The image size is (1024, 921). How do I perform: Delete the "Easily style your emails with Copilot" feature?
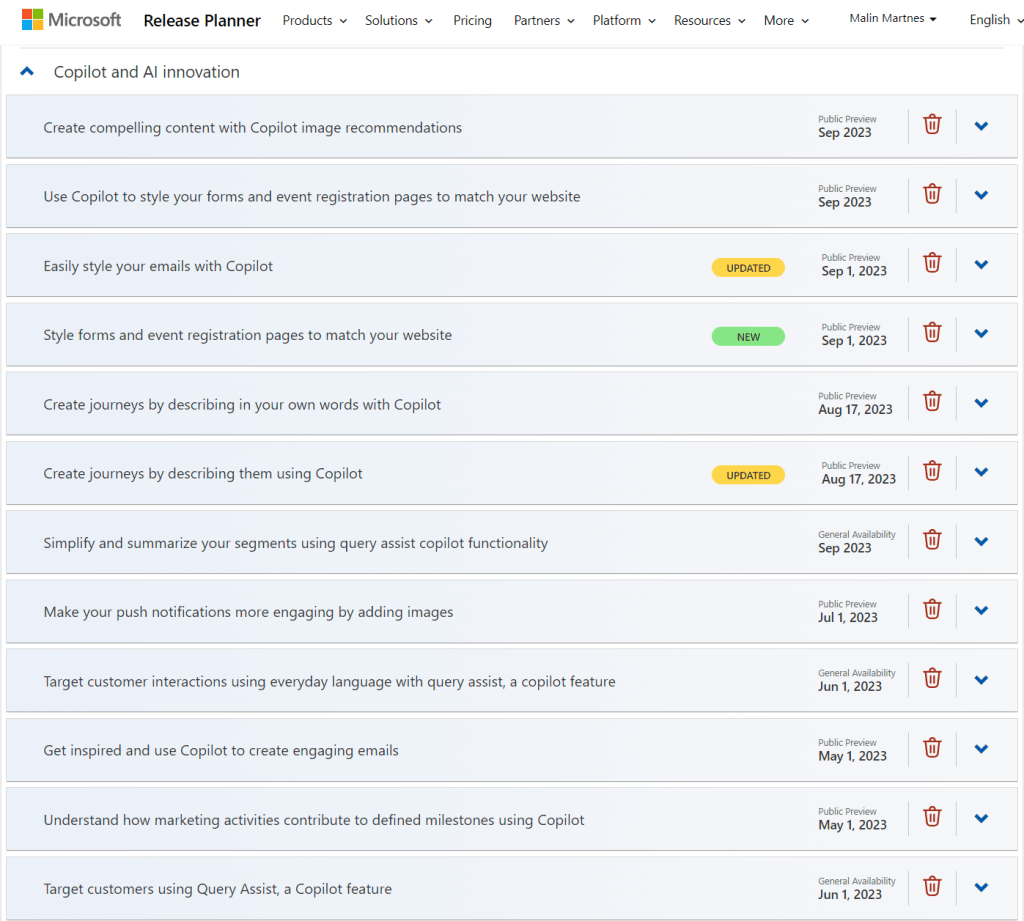point(931,263)
